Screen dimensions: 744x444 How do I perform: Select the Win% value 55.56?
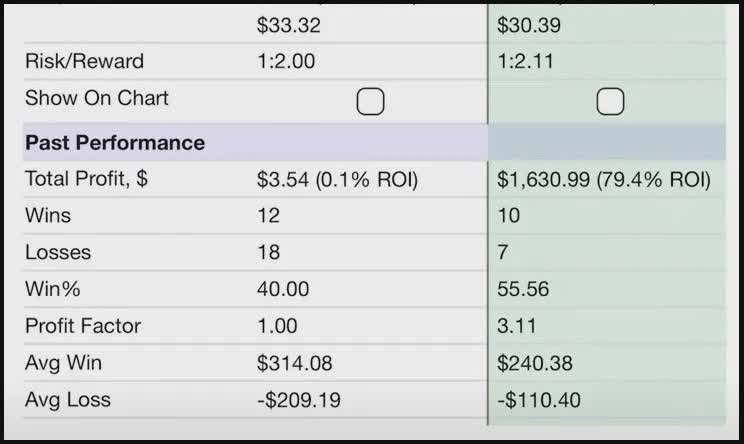pos(523,289)
